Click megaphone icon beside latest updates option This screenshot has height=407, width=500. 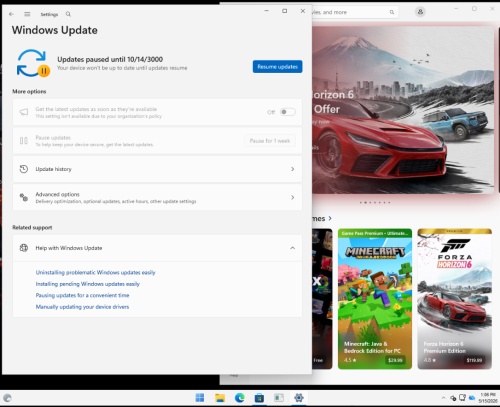point(24,112)
